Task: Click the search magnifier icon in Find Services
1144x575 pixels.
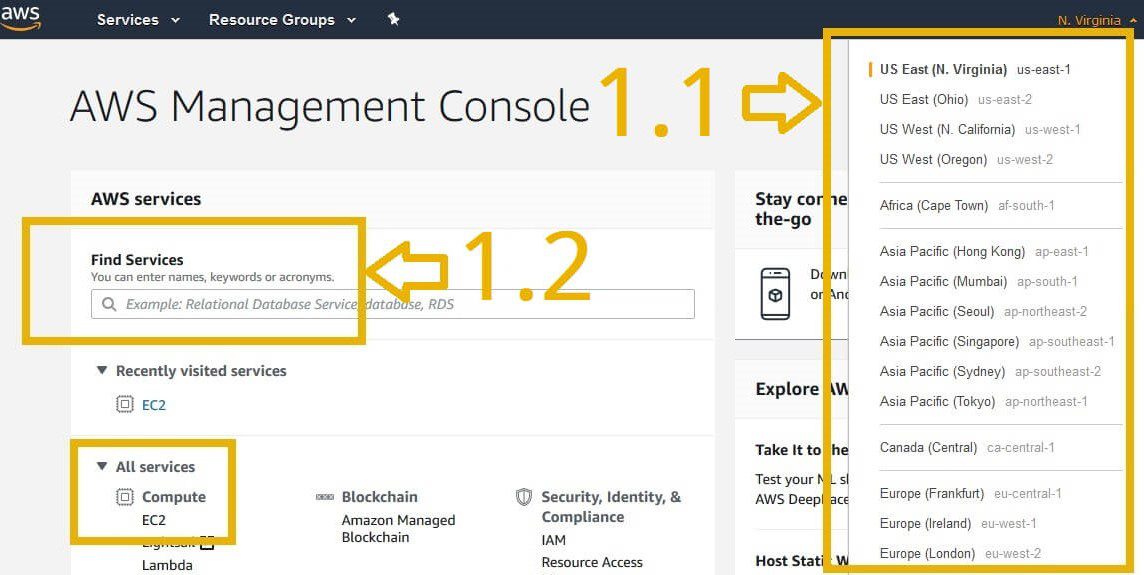Action: 109,304
